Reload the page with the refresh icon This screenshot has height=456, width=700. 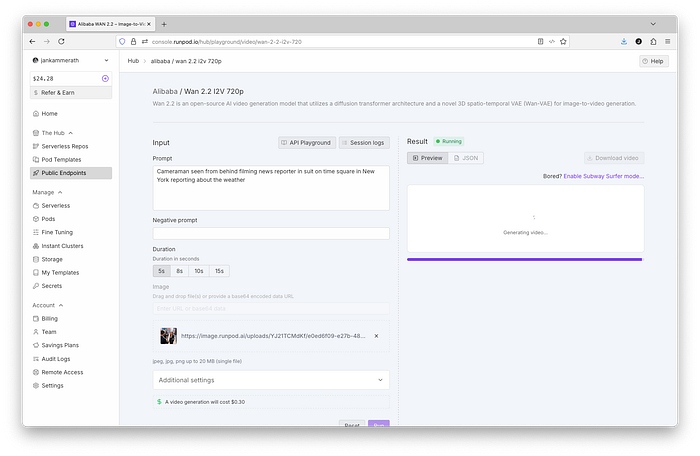point(61,42)
